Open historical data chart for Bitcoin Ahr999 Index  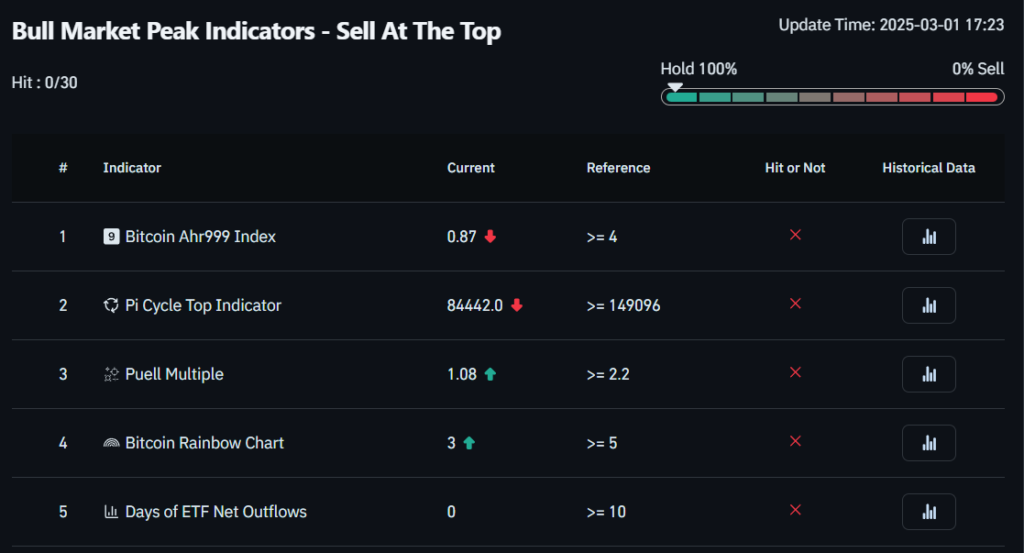pyautogui.click(x=928, y=237)
